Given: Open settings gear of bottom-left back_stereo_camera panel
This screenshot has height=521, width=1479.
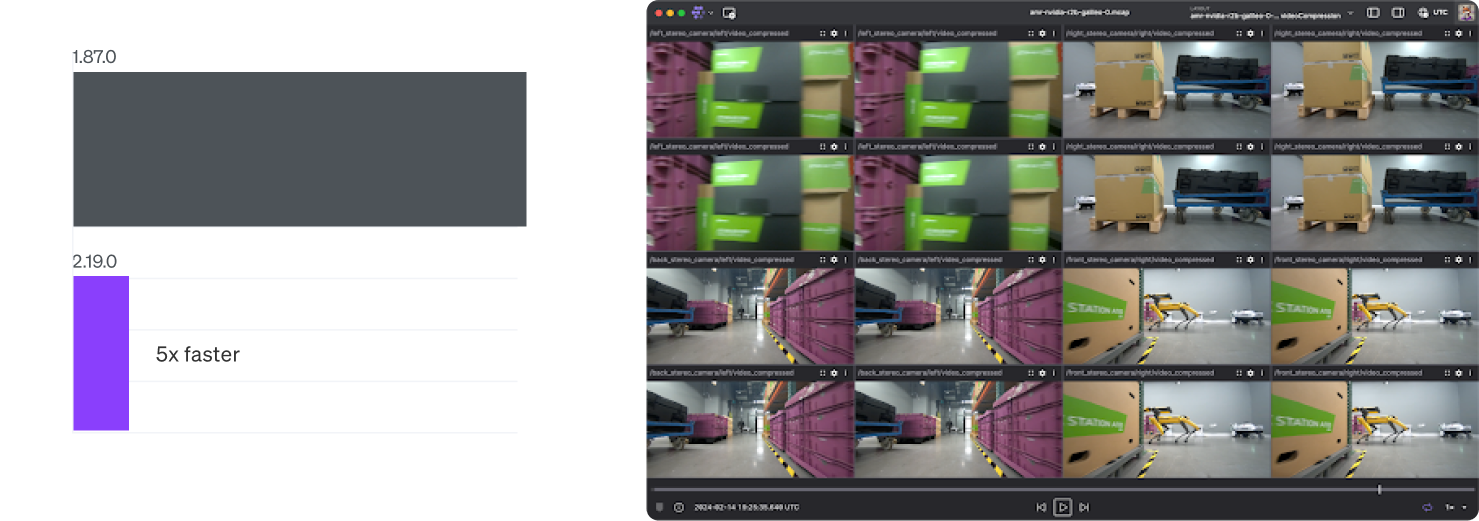Looking at the screenshot, I should 834,372.
